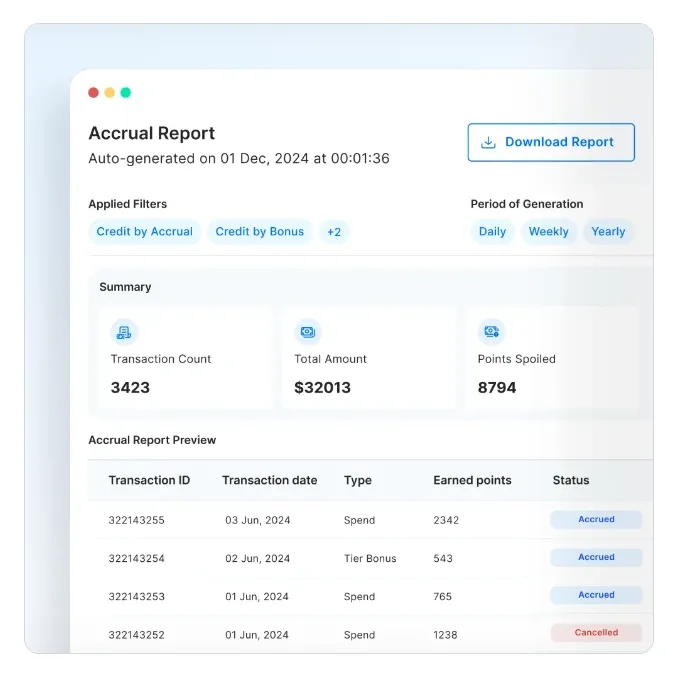This screenshot has height=673, width=673.
Task: Click the red window dot
Action: tap(94, 93)
